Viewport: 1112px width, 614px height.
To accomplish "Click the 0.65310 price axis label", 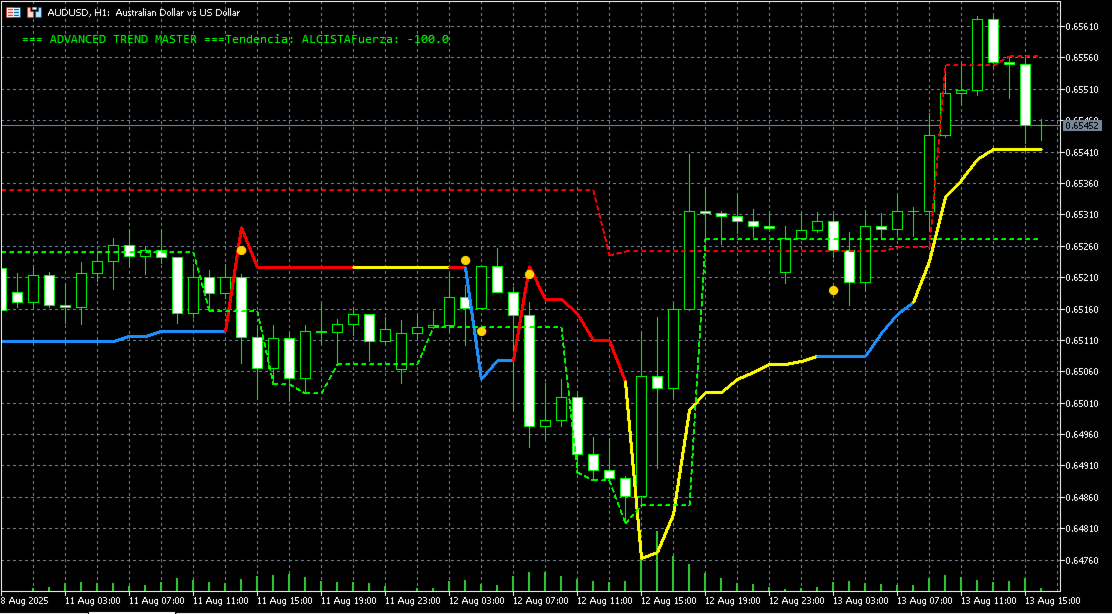I will click(x=1082, y=215).
